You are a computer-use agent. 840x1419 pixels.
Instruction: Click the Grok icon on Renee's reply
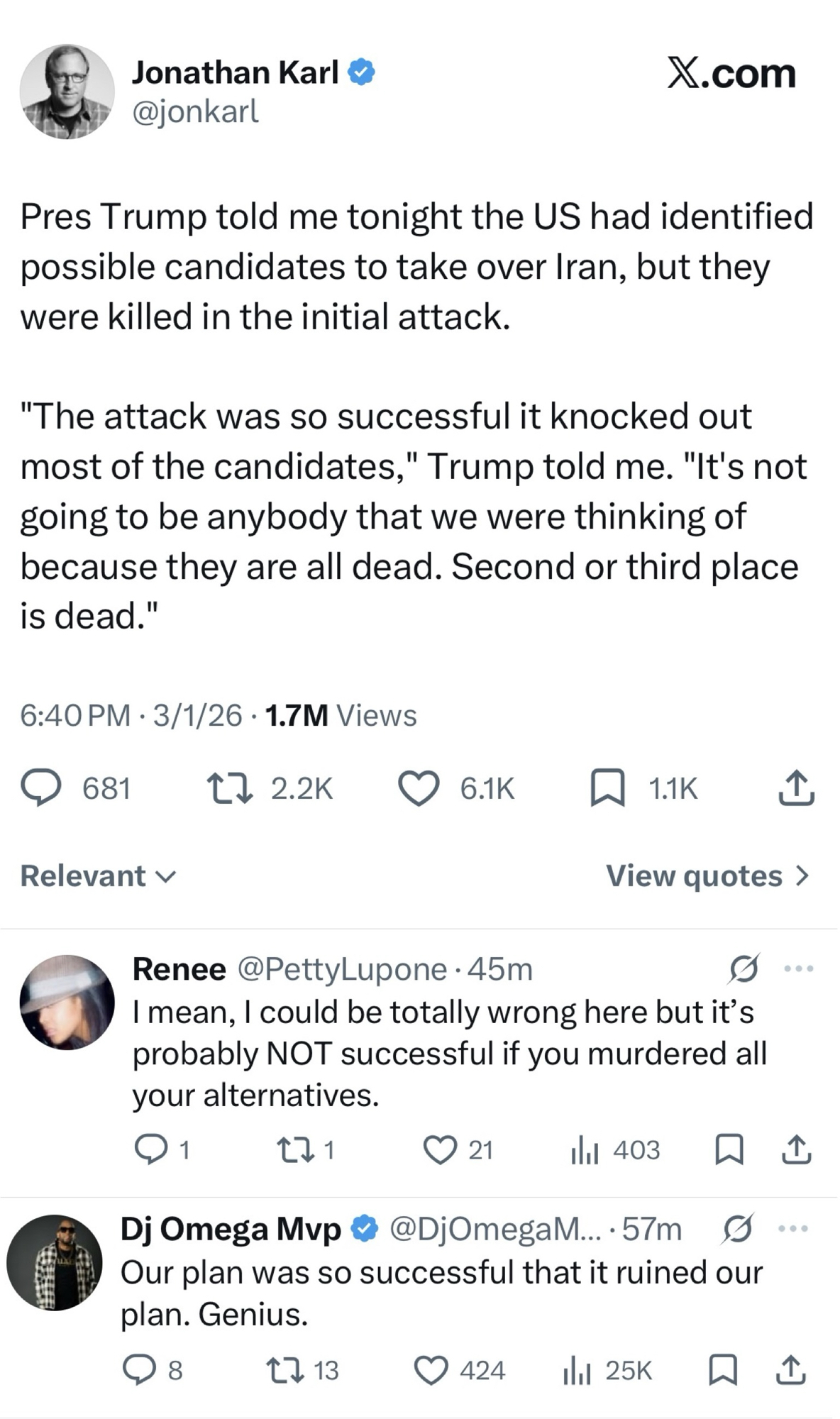(744, 968)
